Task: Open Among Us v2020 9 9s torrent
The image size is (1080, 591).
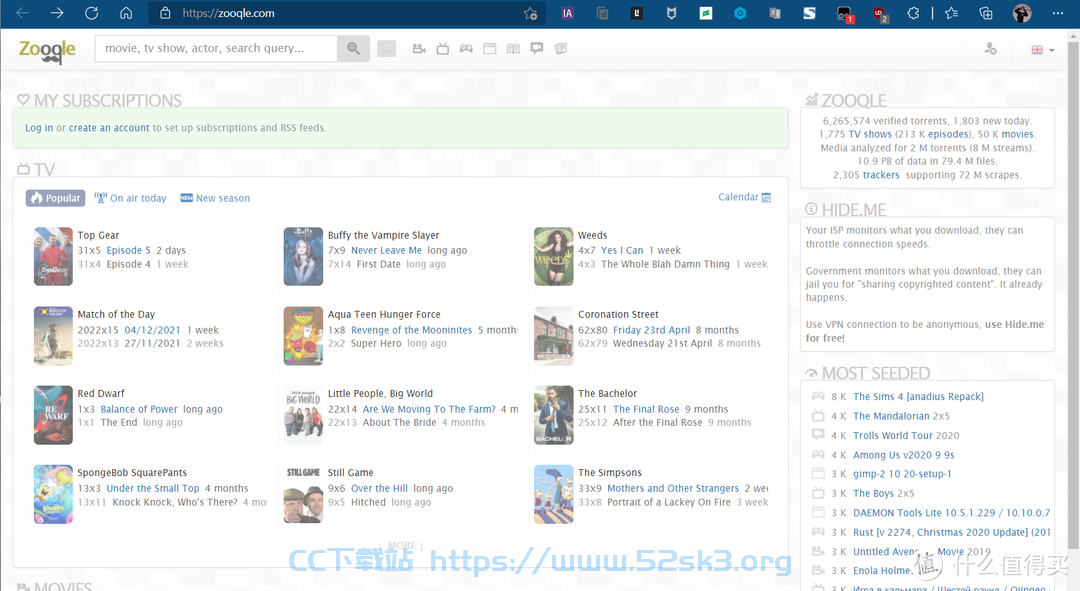Action: tap(904, 455)
